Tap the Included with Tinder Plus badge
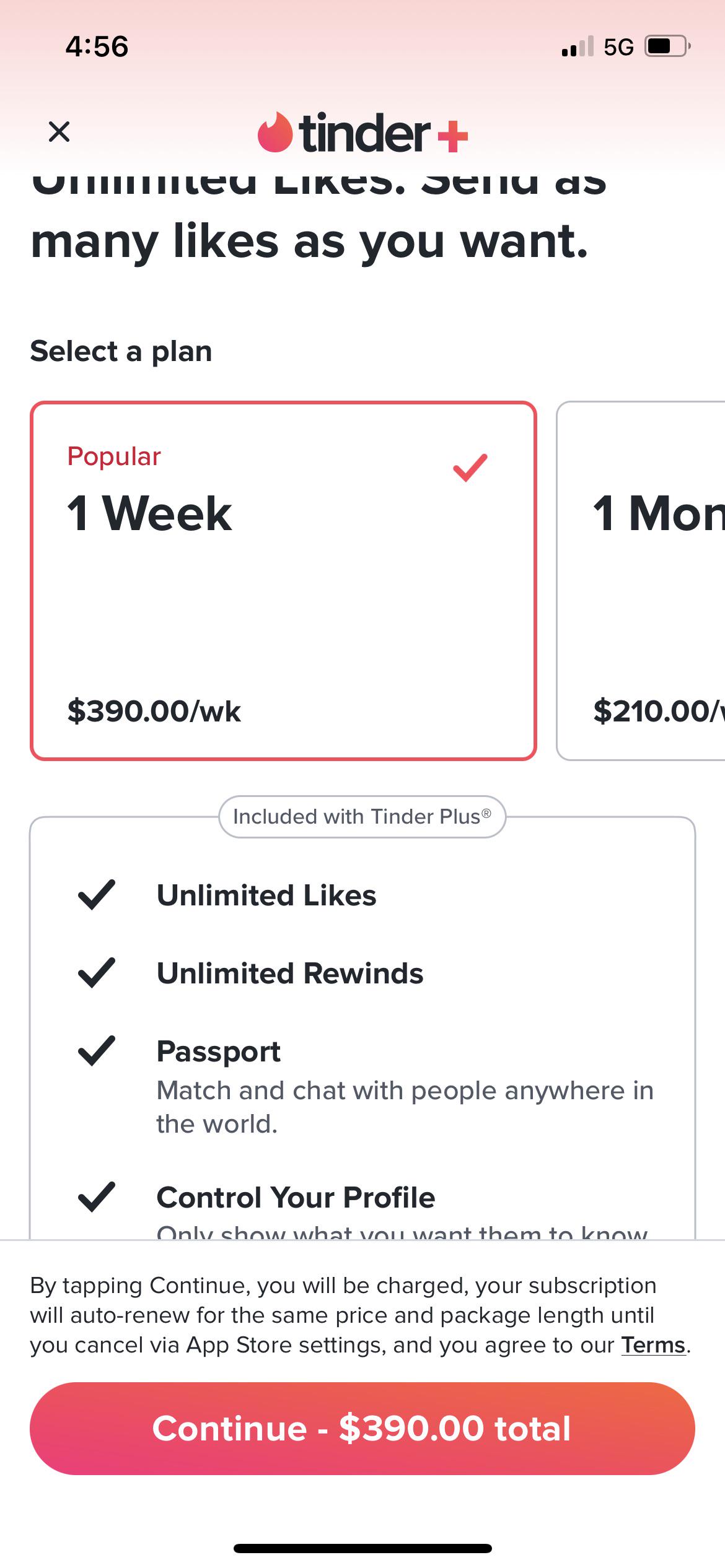 pos(362,817)
